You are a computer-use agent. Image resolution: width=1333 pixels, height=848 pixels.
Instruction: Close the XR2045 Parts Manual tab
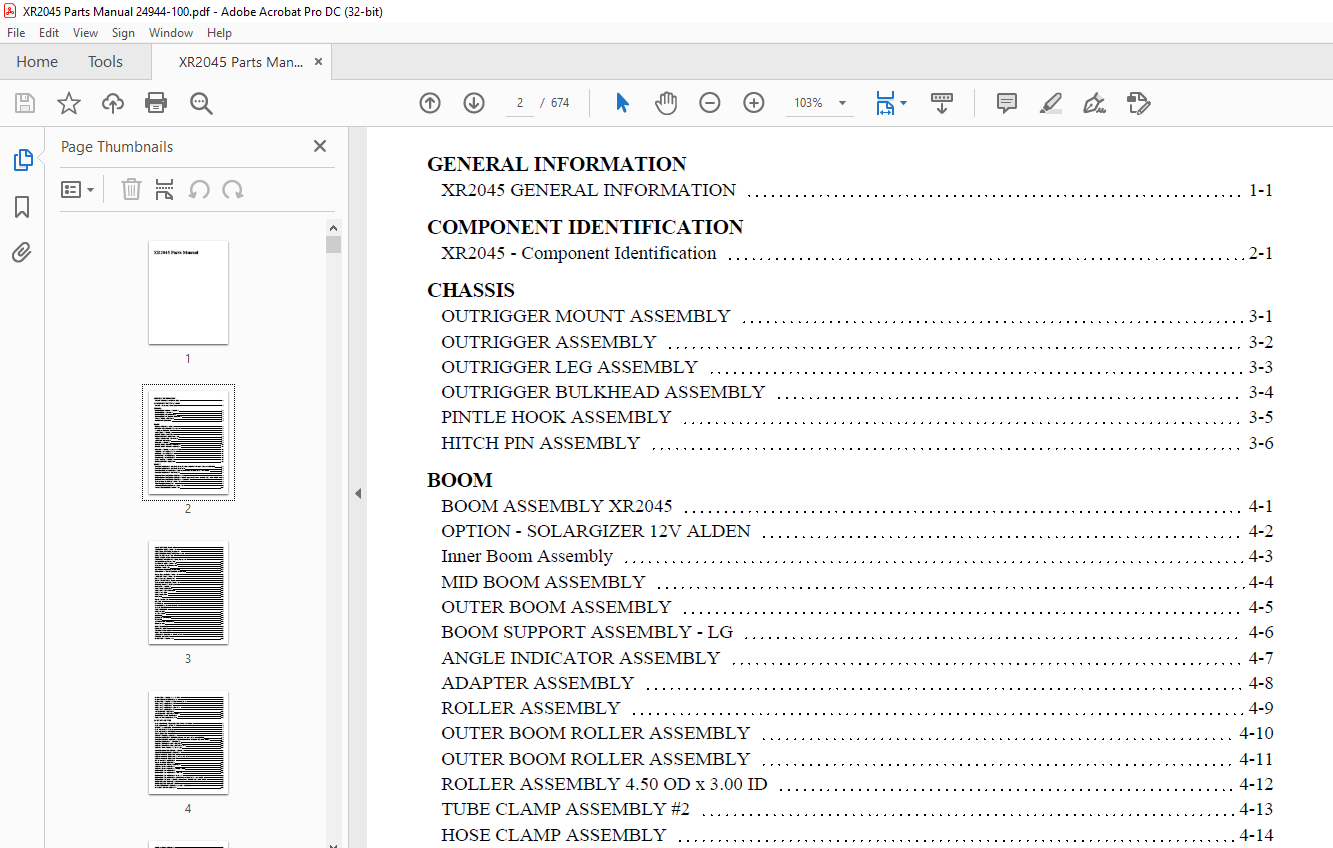tap(318, 62)
